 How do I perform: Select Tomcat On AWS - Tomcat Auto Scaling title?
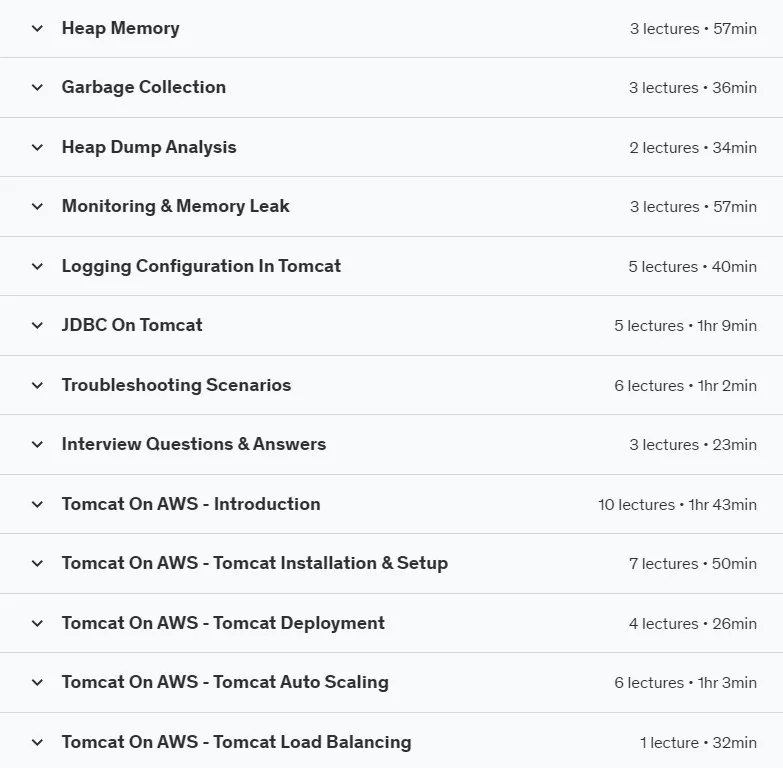pyautogui.click(x=225, y=682)
